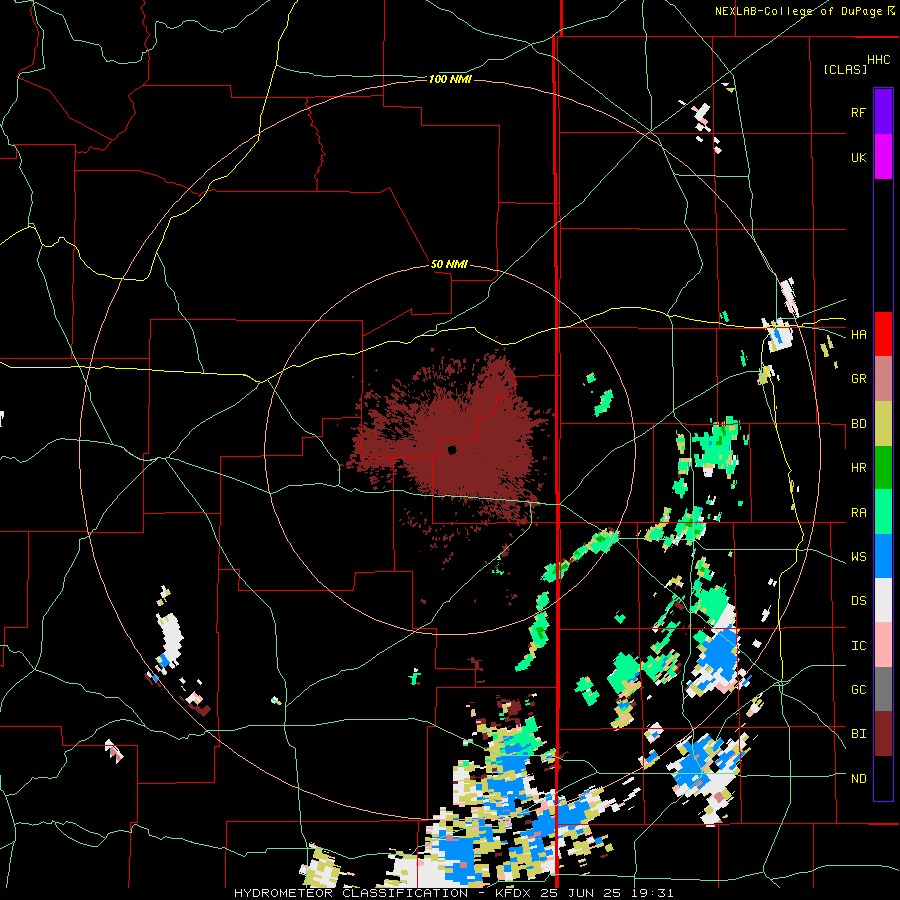Screen dimensions: 900x900
Task: Click the BI brown legend swatch
Action: pyautogui.click(x=883, y=734)
